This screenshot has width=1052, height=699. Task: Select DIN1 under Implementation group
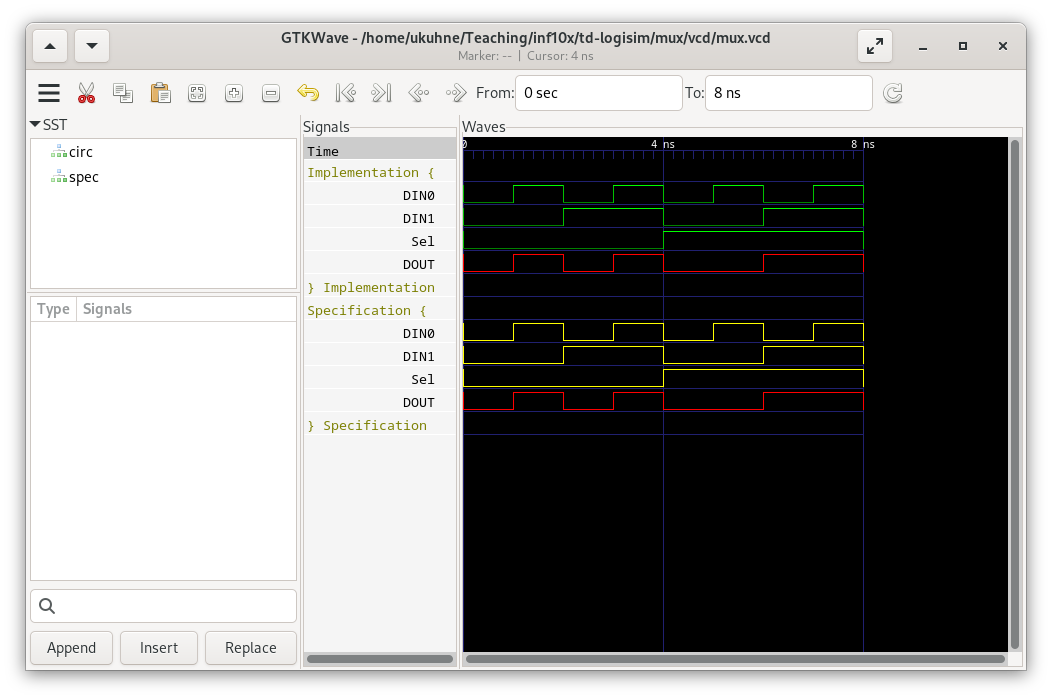tap(380, 218)
